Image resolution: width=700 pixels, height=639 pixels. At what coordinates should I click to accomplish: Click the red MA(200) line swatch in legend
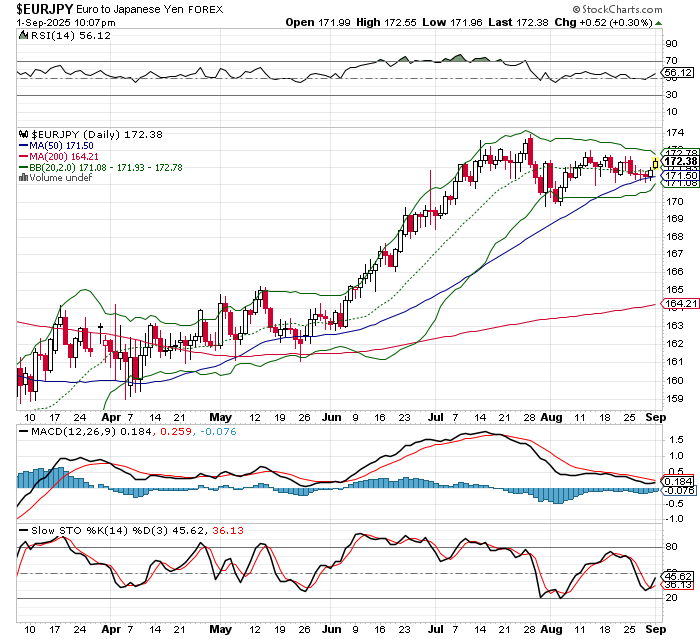click(x=24, y=157)
